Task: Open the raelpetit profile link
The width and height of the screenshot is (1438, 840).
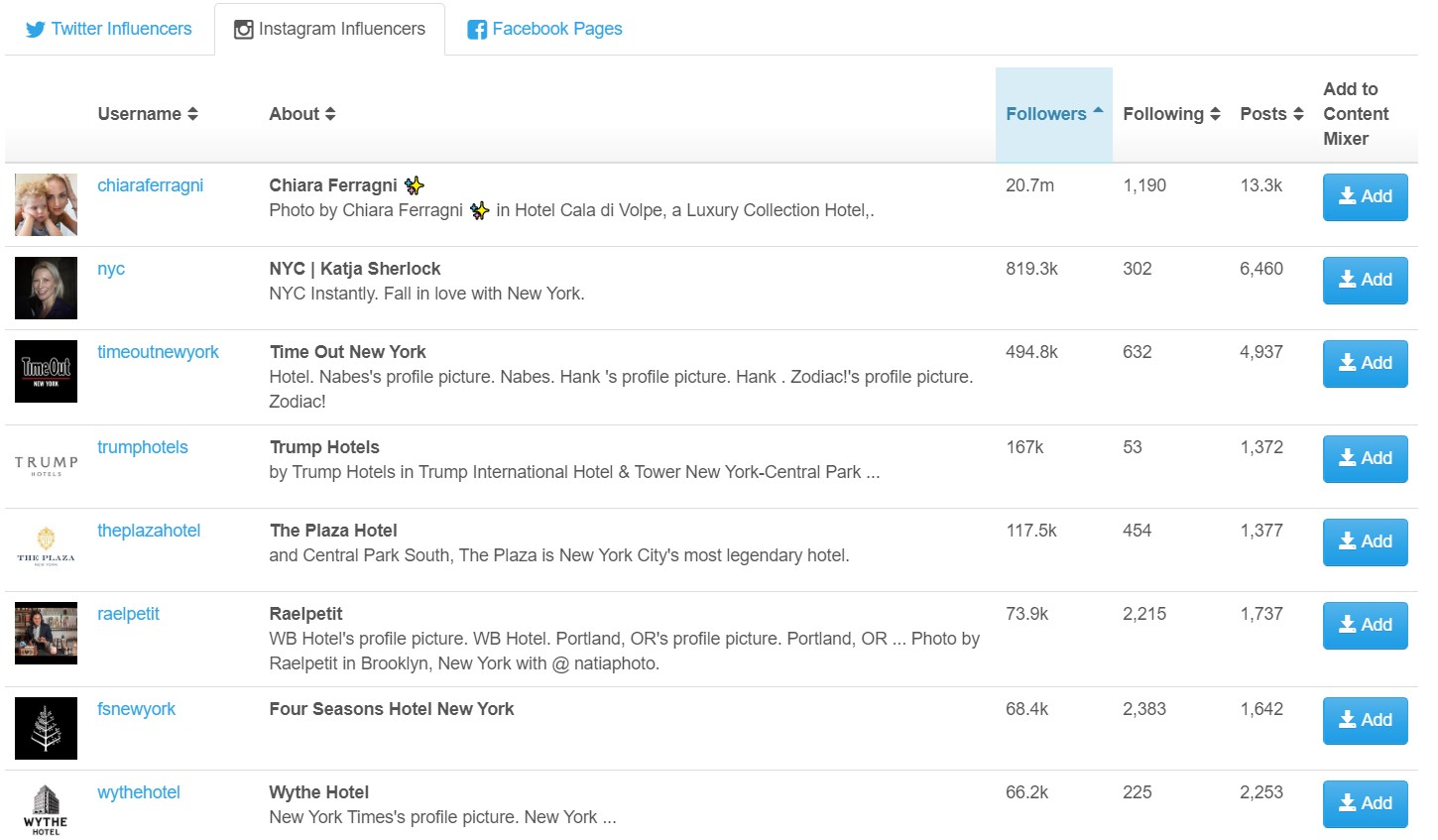Action: 128,614
